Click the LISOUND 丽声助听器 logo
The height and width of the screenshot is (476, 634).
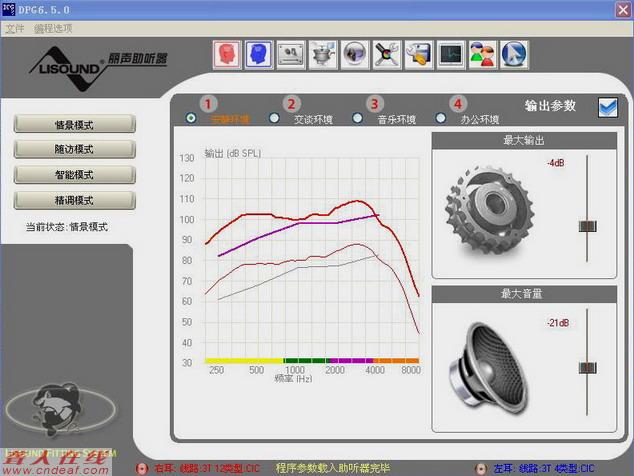98,68
